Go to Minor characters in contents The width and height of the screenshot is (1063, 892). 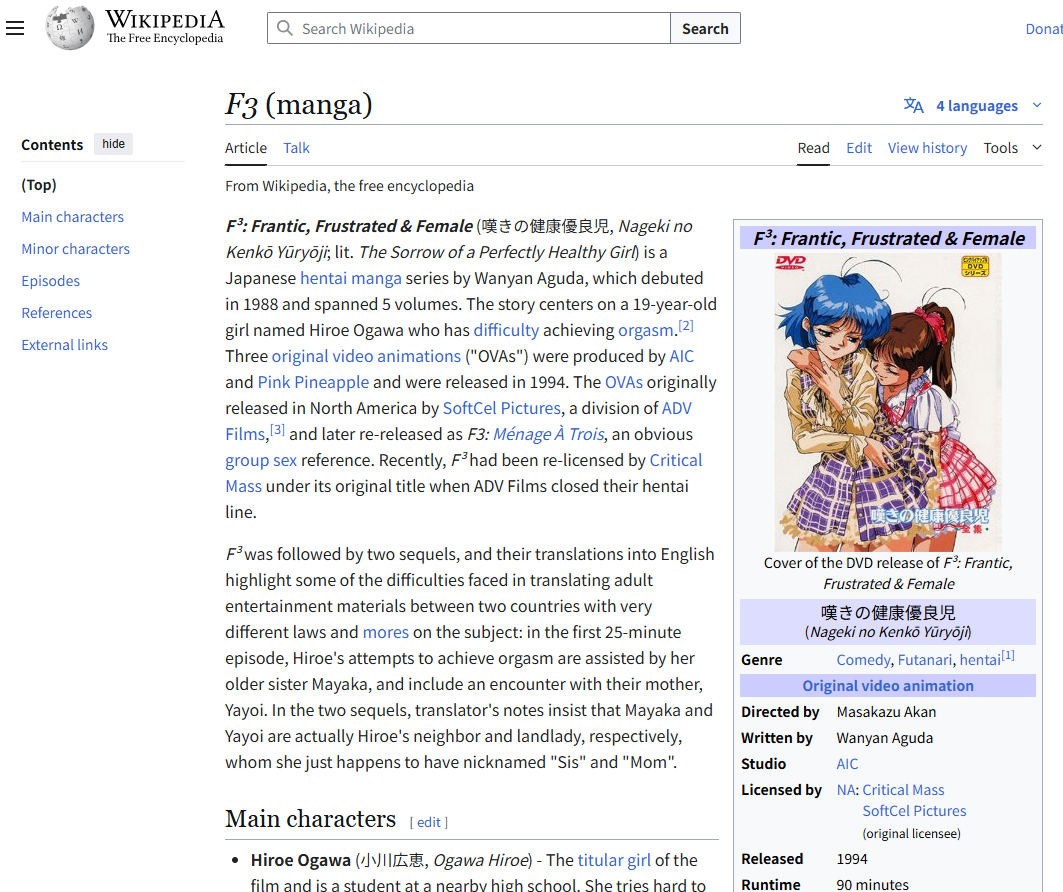click(75, 249)
